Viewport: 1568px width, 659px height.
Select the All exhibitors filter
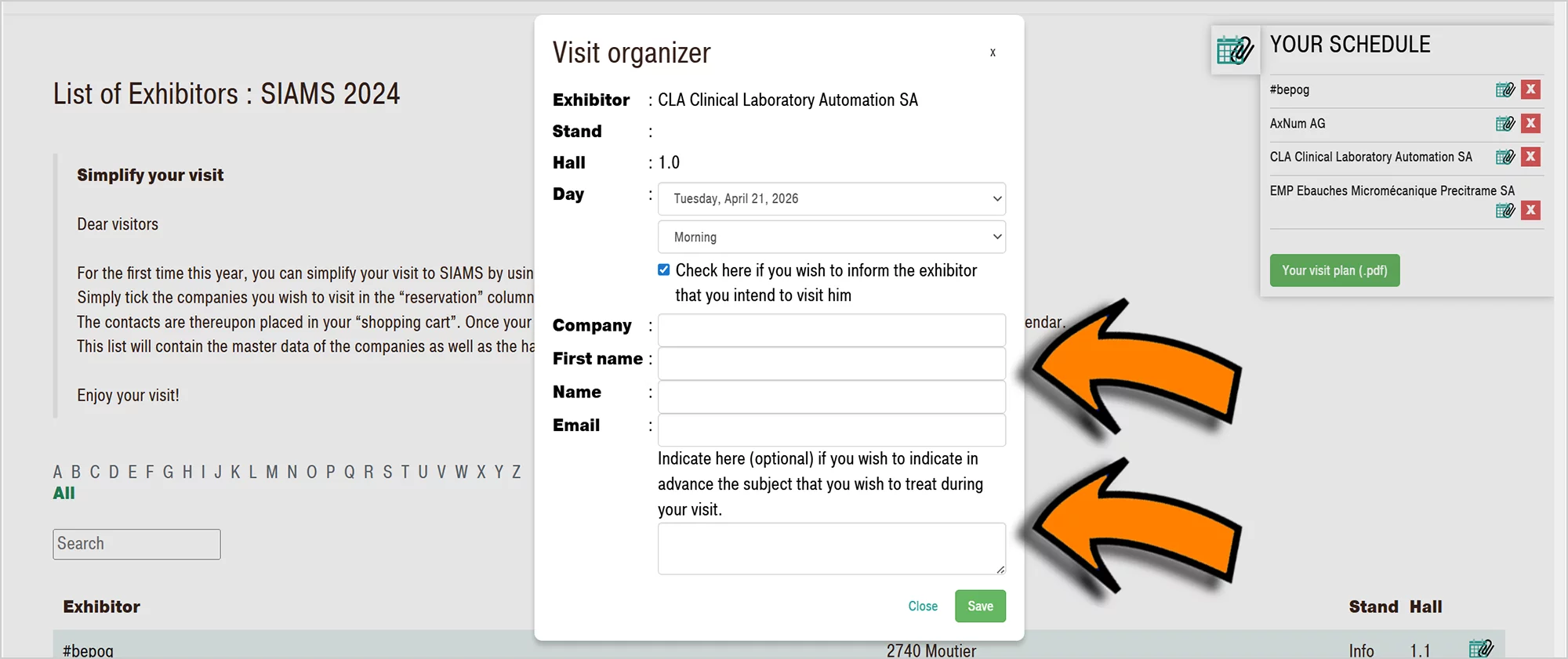pos(64,494)
